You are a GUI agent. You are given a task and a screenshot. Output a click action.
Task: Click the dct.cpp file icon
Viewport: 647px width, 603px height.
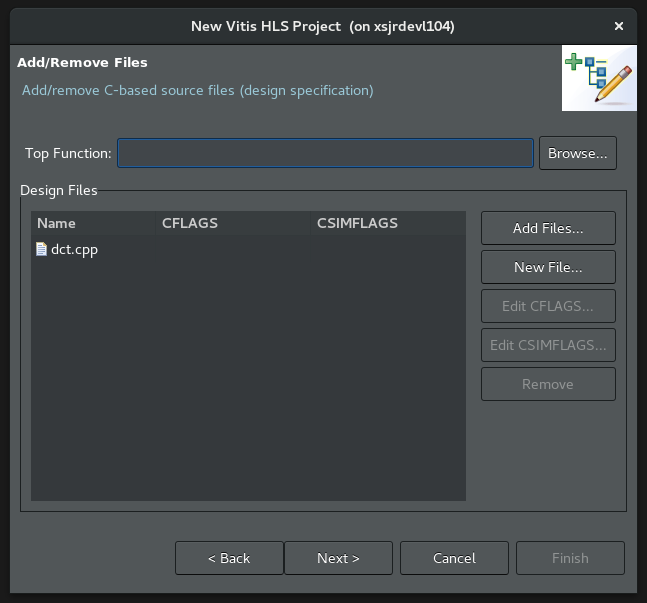(x=41, y=249)
